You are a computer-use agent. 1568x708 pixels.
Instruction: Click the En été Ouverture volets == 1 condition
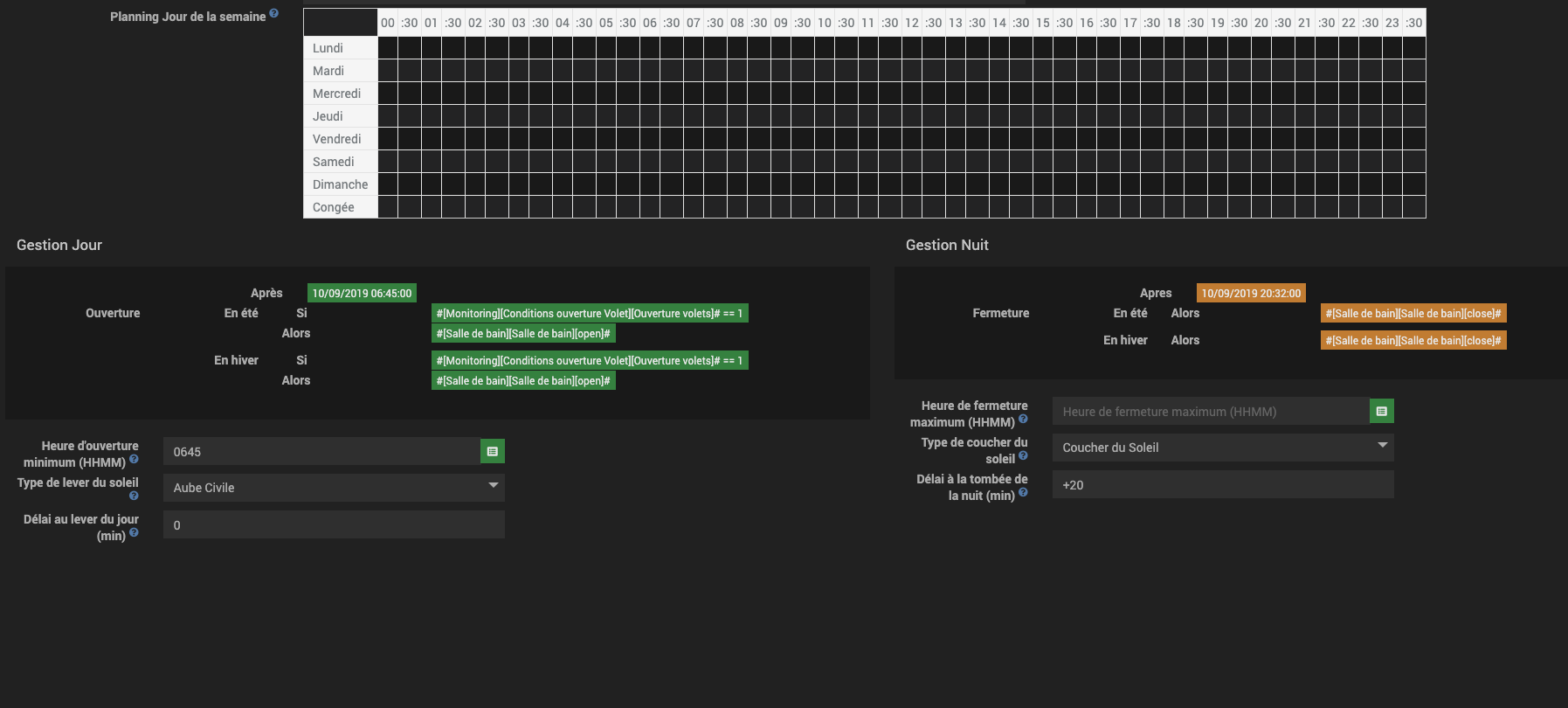point(590,313)
